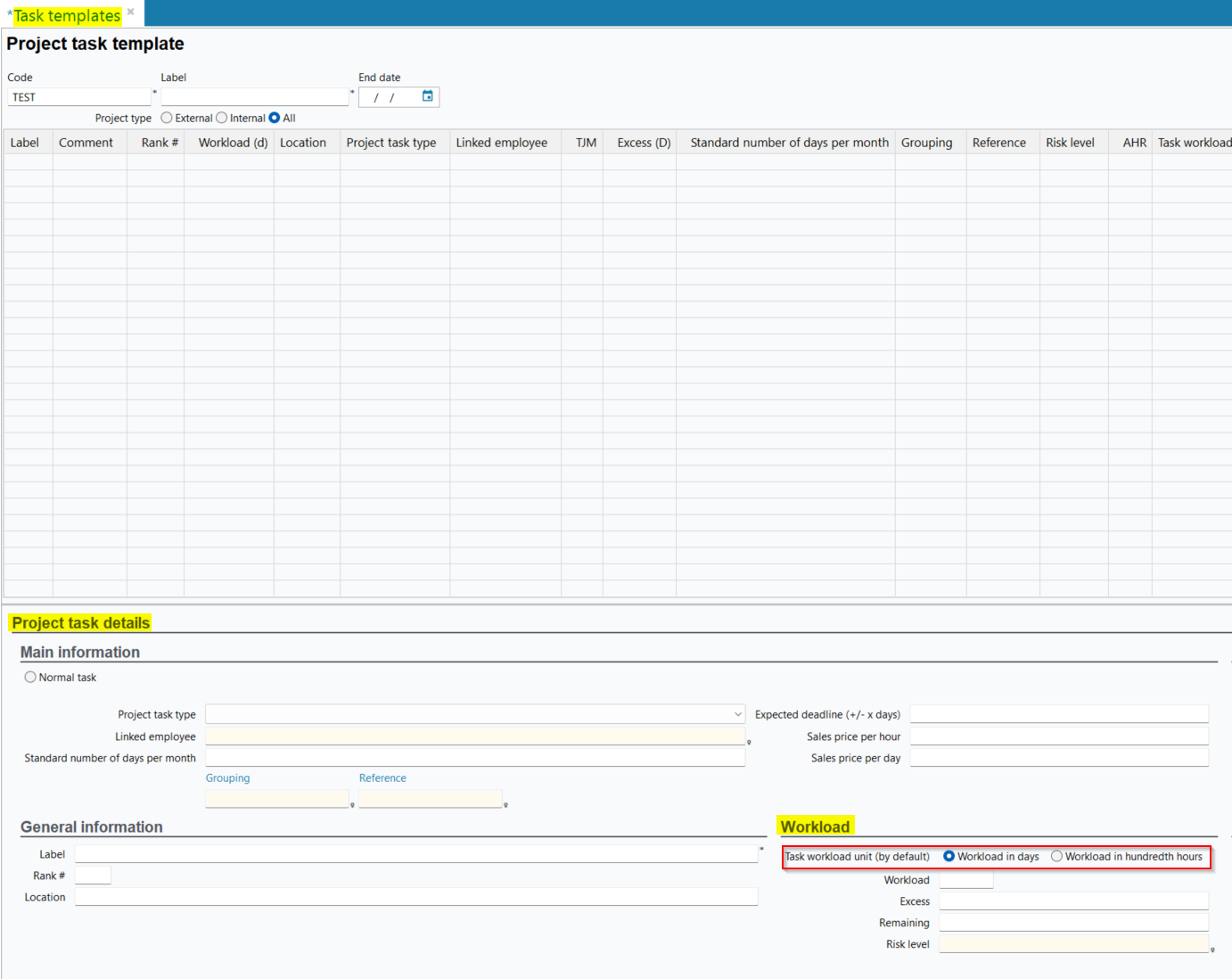
Task: Click lookup icon beside Risk level field
Action: click(x=1212, y=950)
